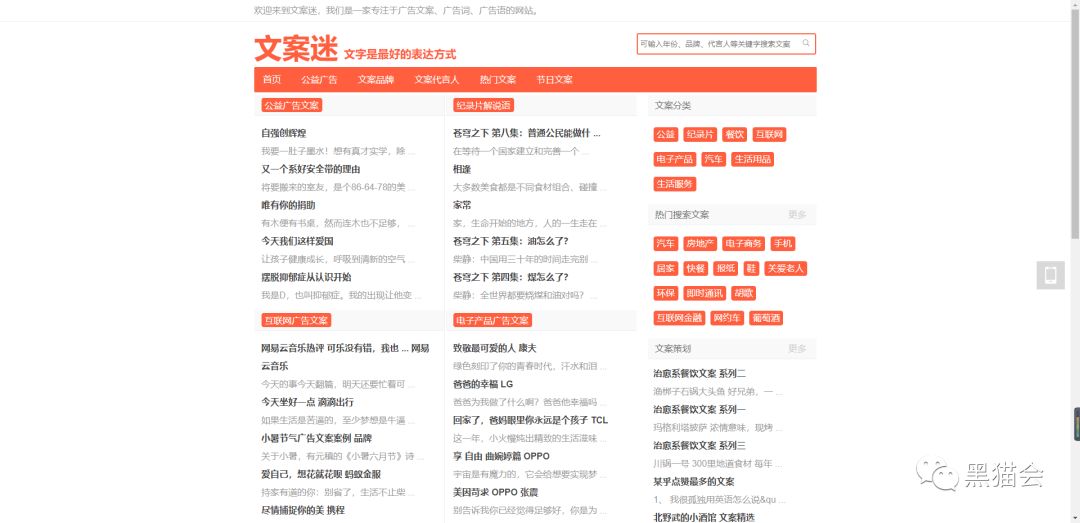The height and width of the screenshot is (523, 1080).
Task: Open 治愈系餐饮文案 系列二
Action: (700, 373)
